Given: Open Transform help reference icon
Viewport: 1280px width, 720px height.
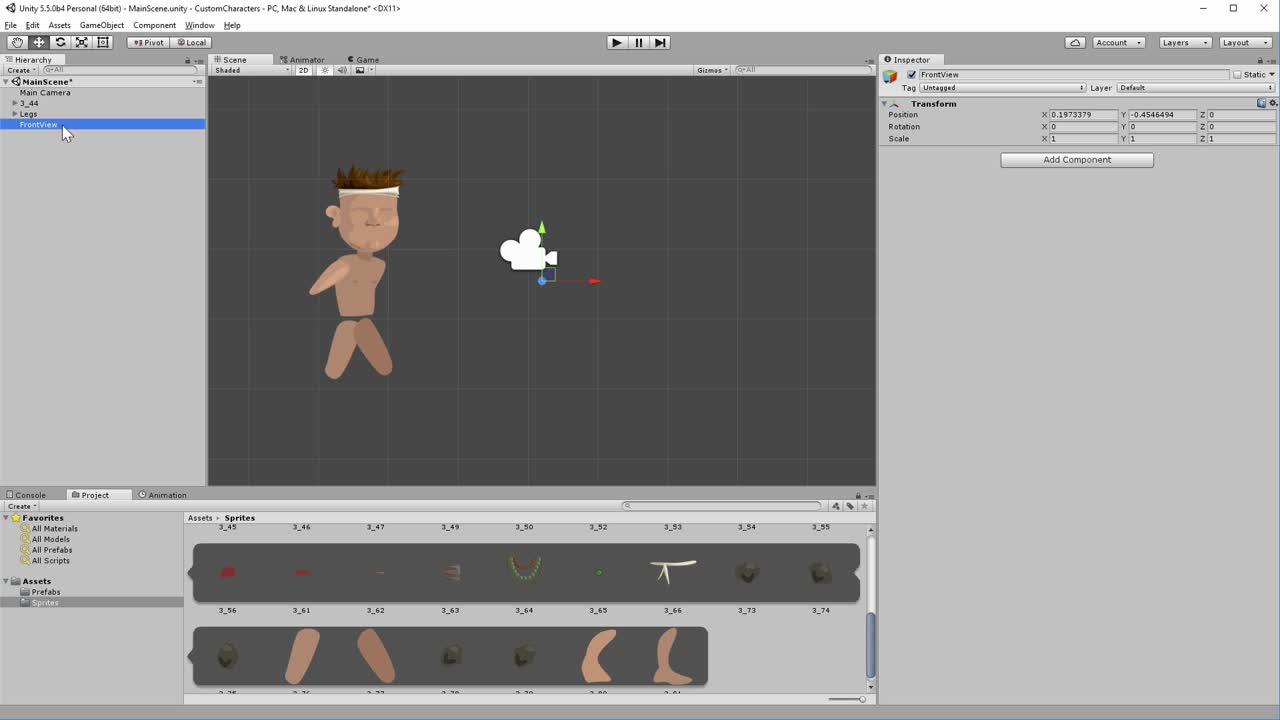Looking at the screenshot, I should tap(1262, 103).
